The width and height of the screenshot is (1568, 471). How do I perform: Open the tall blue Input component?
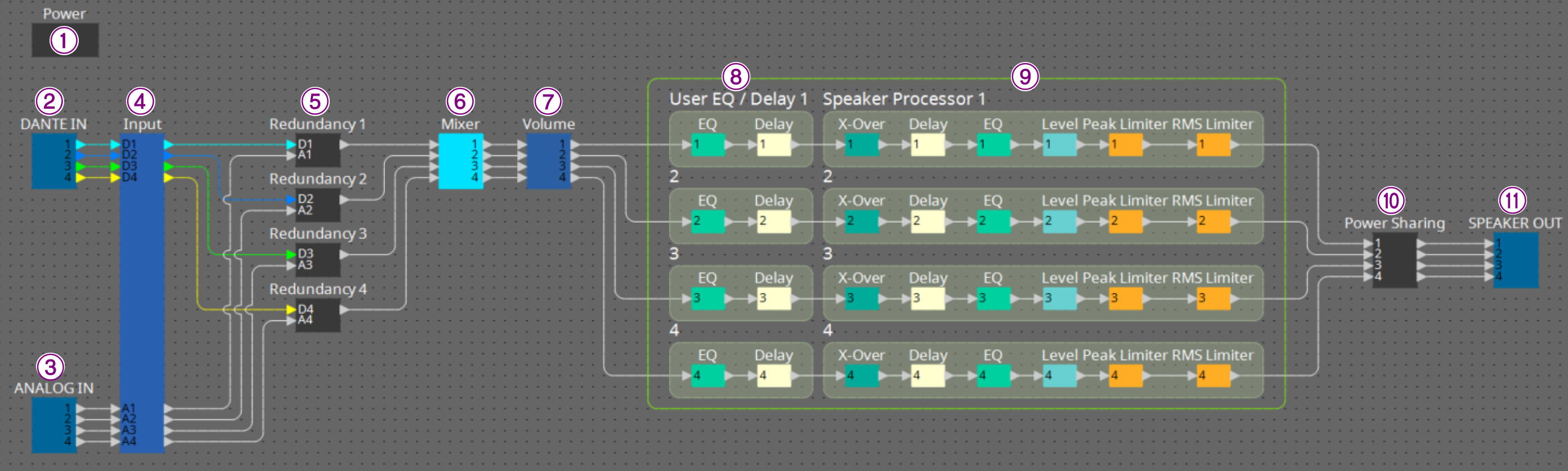(x=142, y=293)
